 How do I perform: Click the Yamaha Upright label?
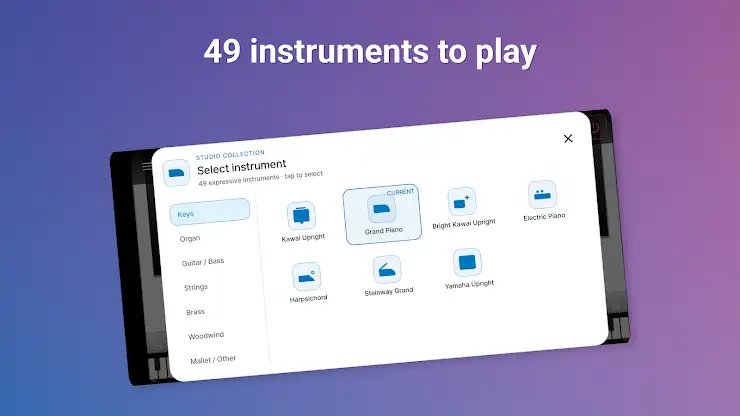coord(469,284)
